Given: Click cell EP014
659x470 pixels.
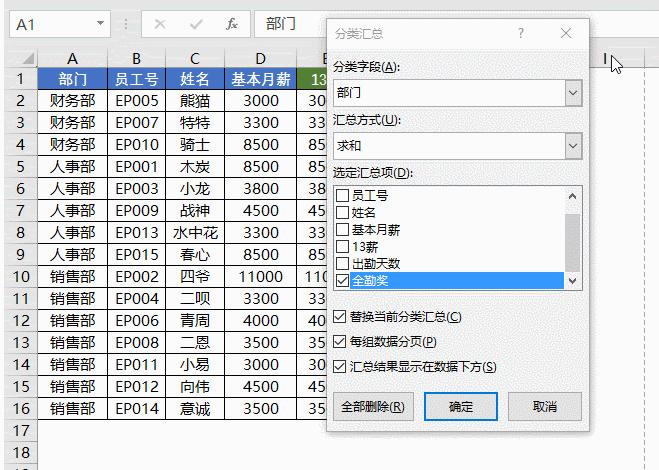Looking at the screenshot, I should point(137,409).
